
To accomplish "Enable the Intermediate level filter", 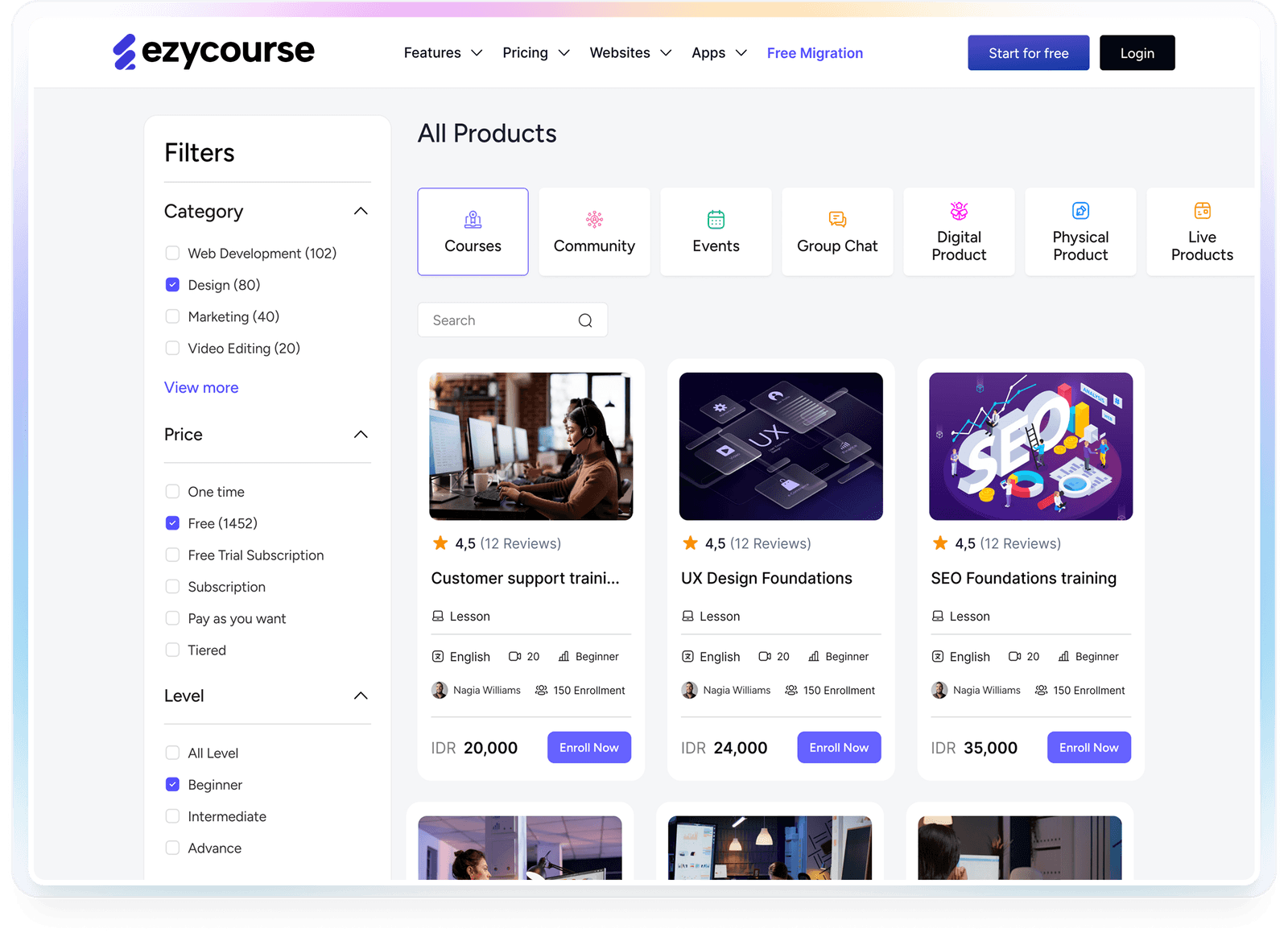I will tap(172, 816).
